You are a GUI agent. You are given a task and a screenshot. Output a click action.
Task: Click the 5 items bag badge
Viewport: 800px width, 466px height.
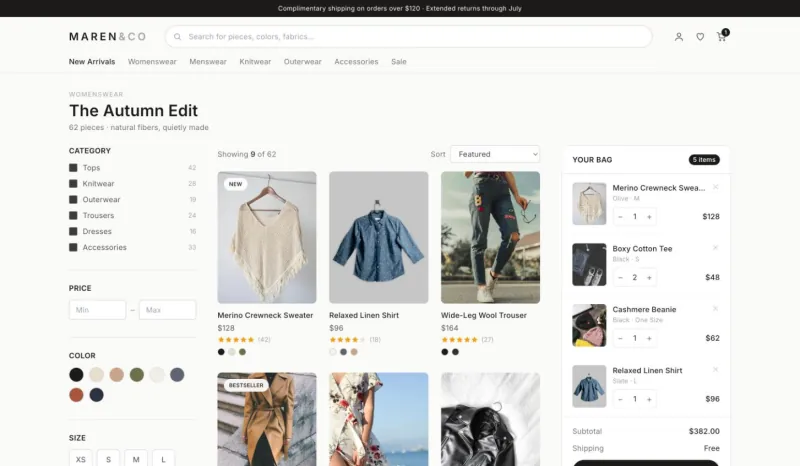tap(704, 160)
